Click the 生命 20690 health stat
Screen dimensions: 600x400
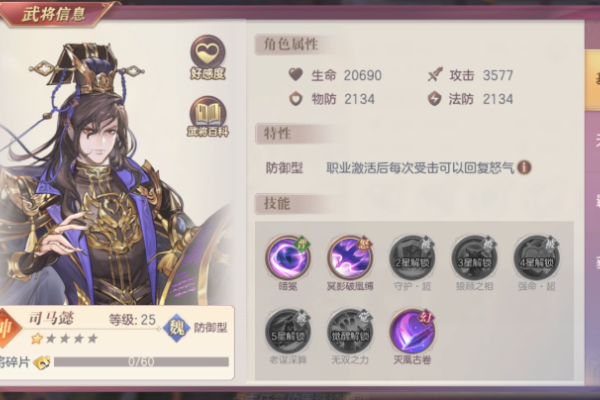click(335, 75)
